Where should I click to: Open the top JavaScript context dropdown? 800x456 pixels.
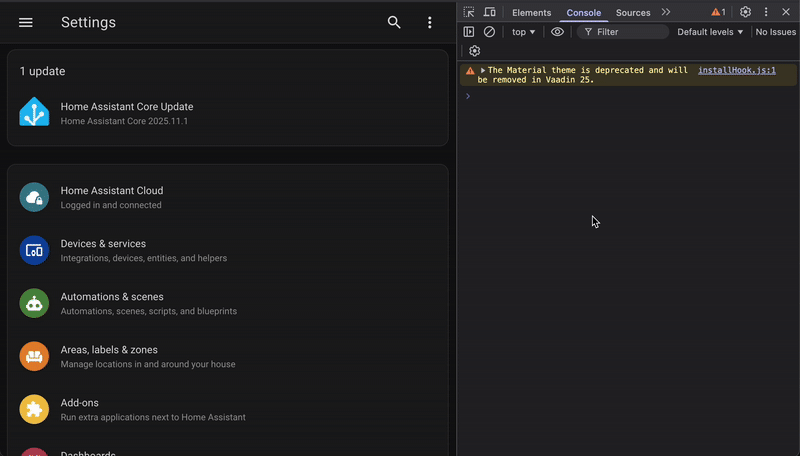(523, 32)
